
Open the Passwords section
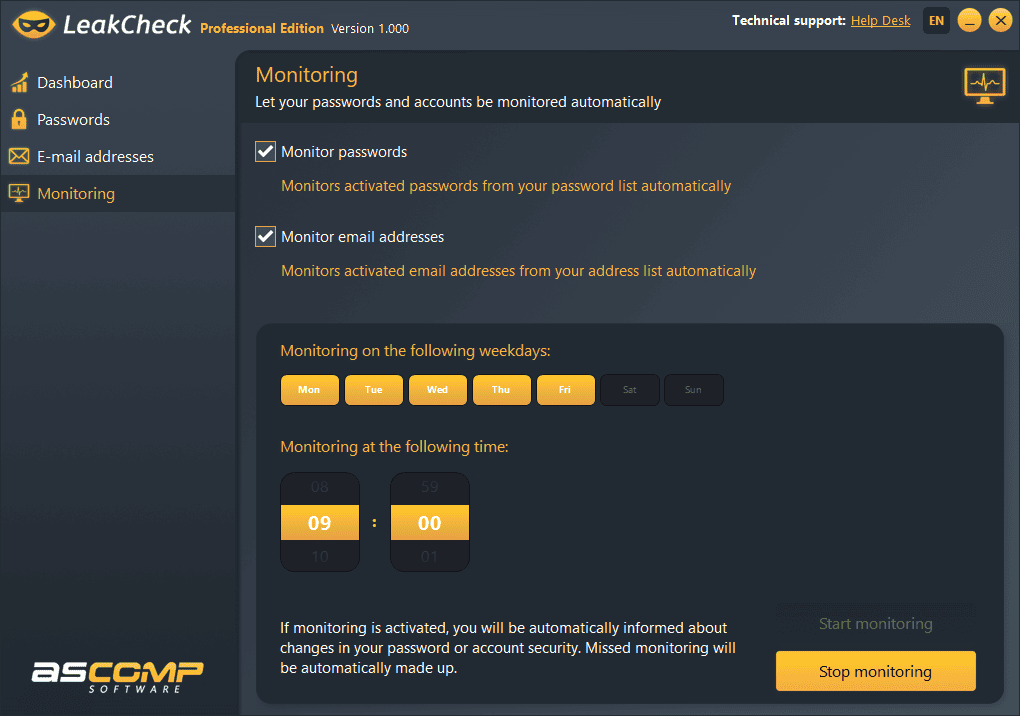73,119
